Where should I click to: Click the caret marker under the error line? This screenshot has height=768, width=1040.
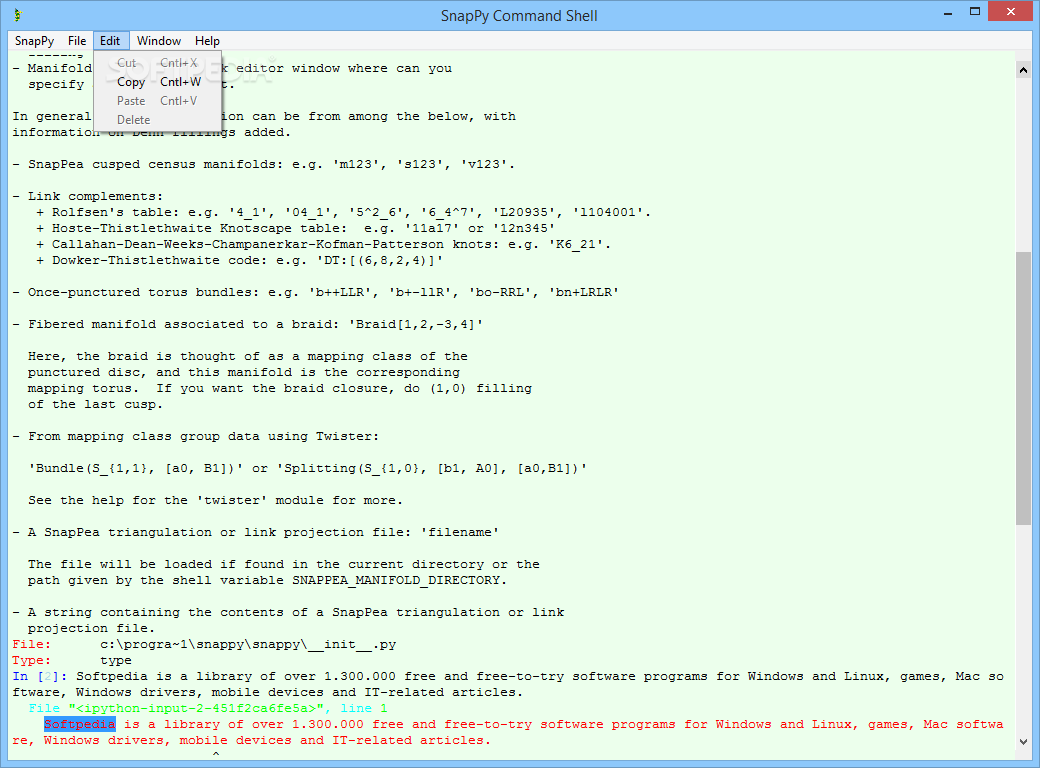(x=216, y=754)
